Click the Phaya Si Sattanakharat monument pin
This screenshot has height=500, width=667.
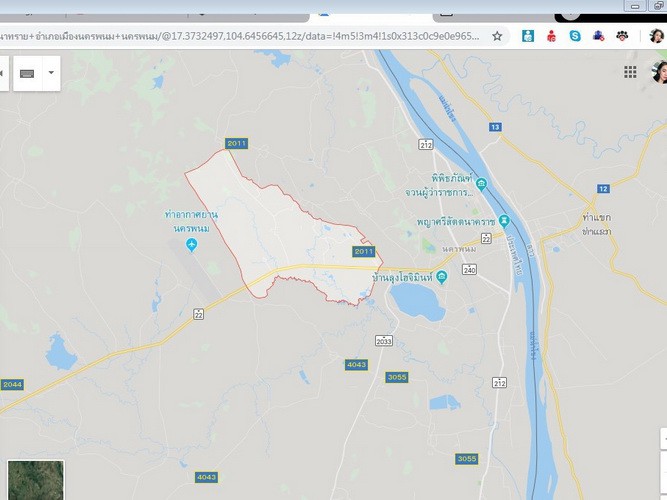(x=505, y=221)
